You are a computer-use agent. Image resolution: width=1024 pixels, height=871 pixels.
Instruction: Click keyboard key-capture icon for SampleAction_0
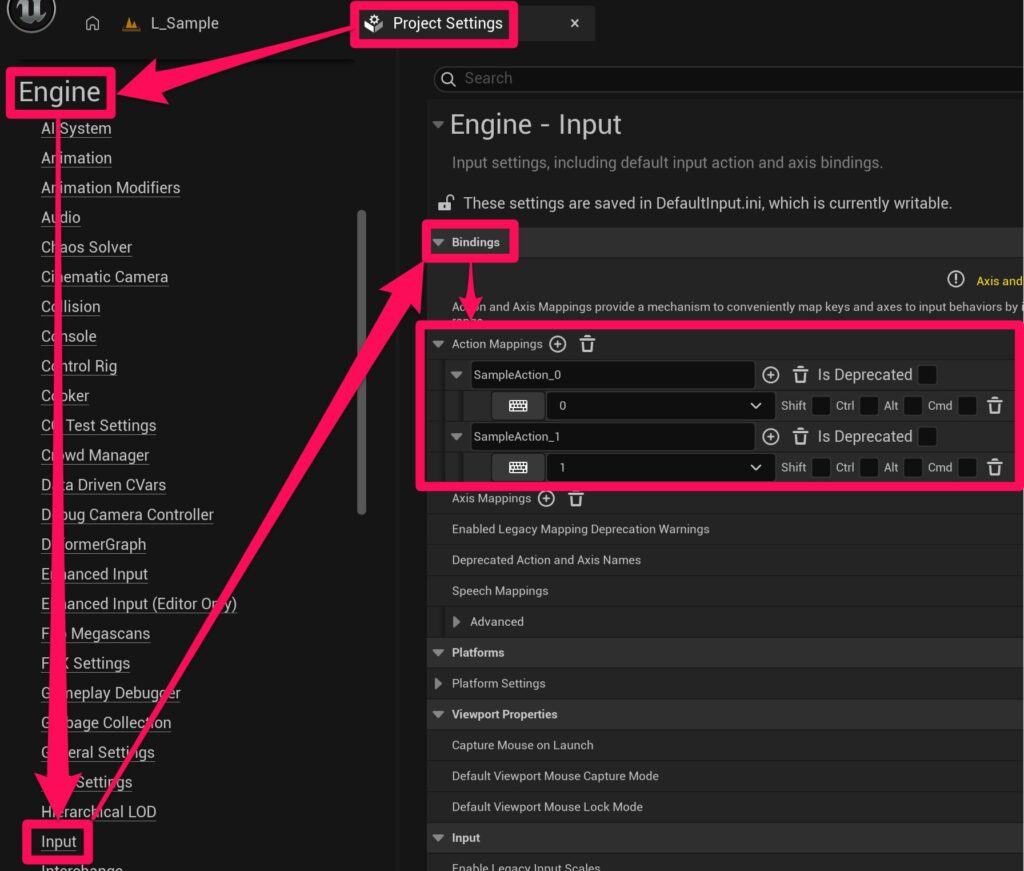pyautogui.click(x=518, y=406)
